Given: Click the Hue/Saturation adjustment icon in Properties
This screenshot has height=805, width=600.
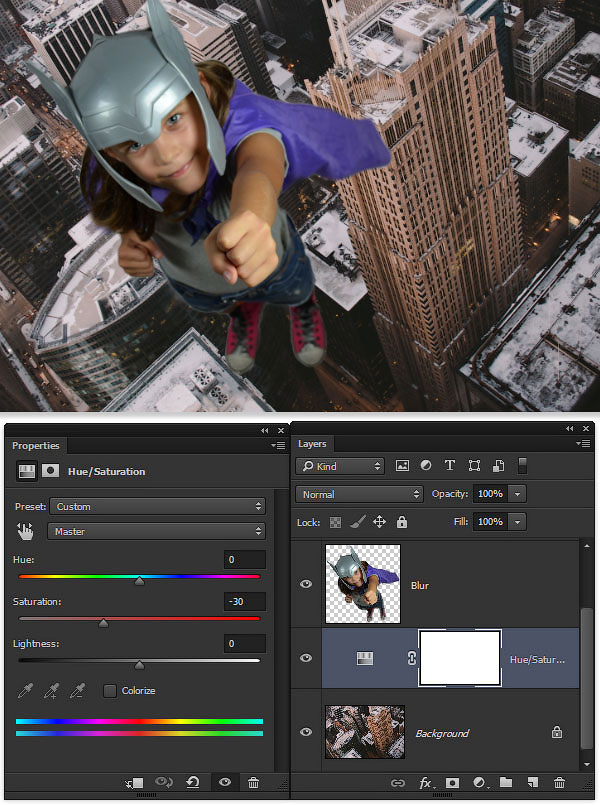Looking at the screenshot, I should 27,471.
